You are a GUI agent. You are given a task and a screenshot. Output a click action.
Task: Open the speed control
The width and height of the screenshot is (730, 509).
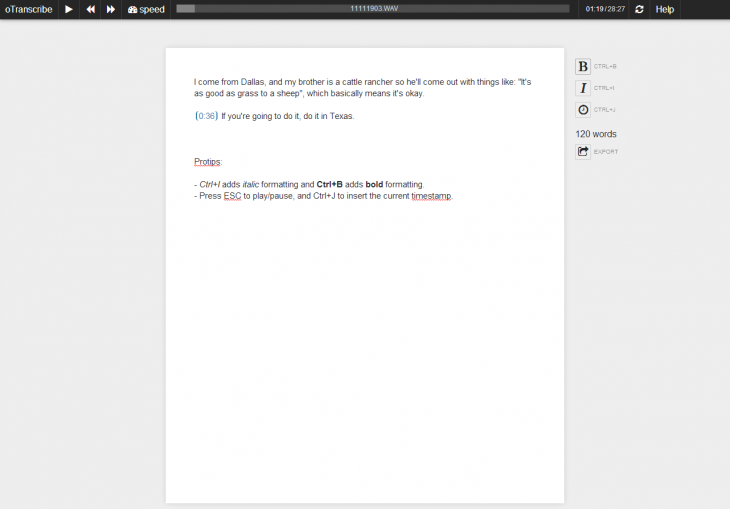(x=146, y=9)
